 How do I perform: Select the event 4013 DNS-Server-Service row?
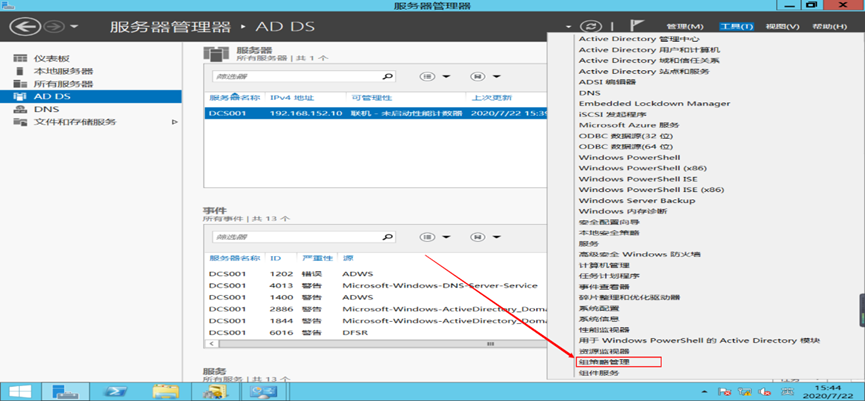coord(376,286)
